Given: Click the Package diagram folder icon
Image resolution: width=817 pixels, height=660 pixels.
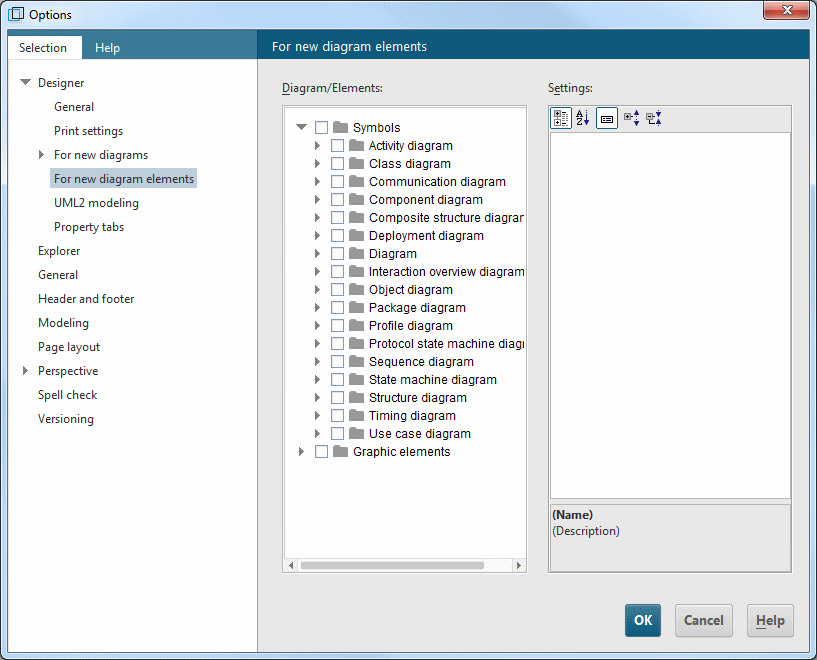Looking at the screenshot, I should point(356,307).
